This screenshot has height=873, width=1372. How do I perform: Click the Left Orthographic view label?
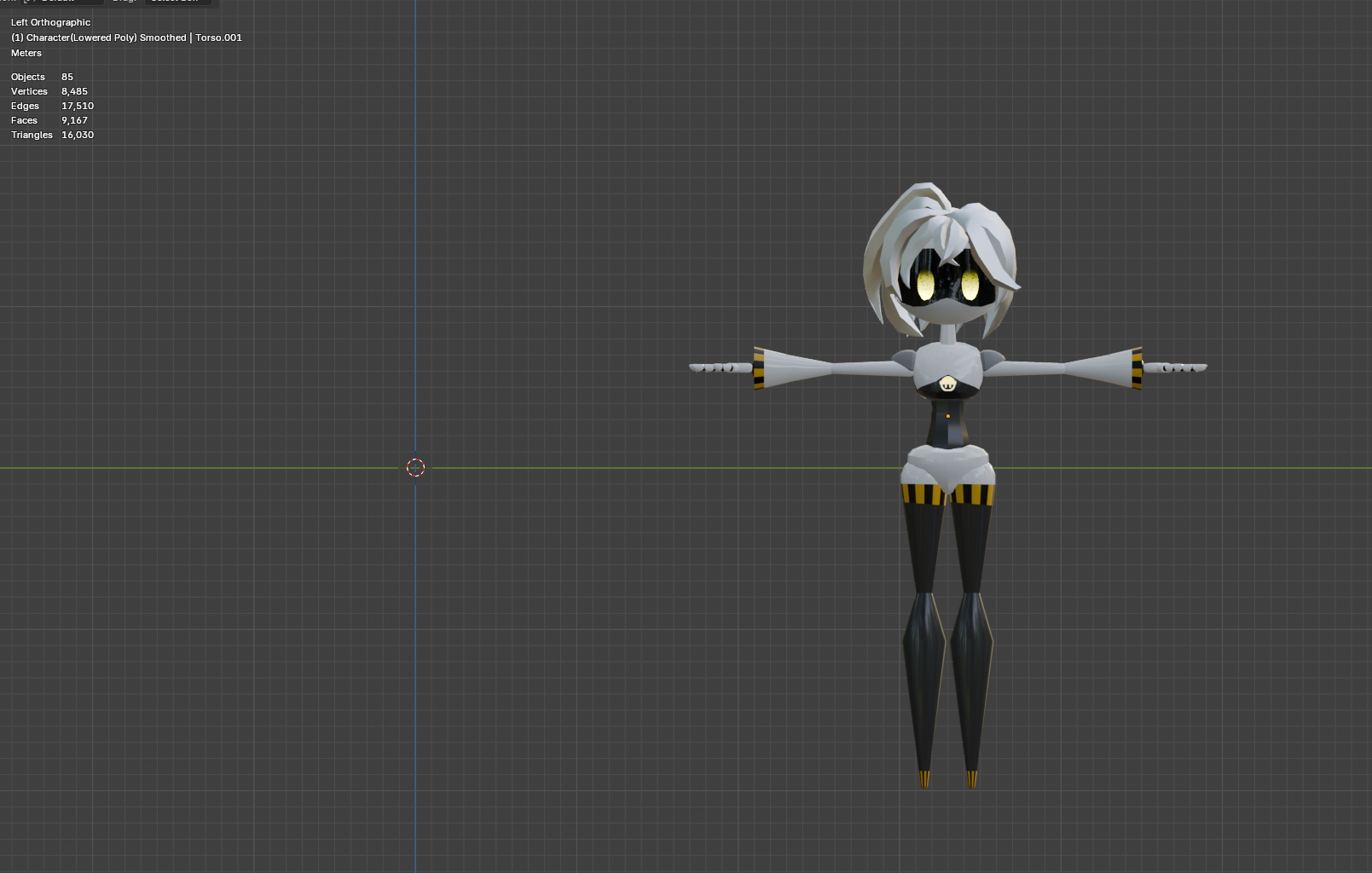pyautogui.click(x=50, y=22)
